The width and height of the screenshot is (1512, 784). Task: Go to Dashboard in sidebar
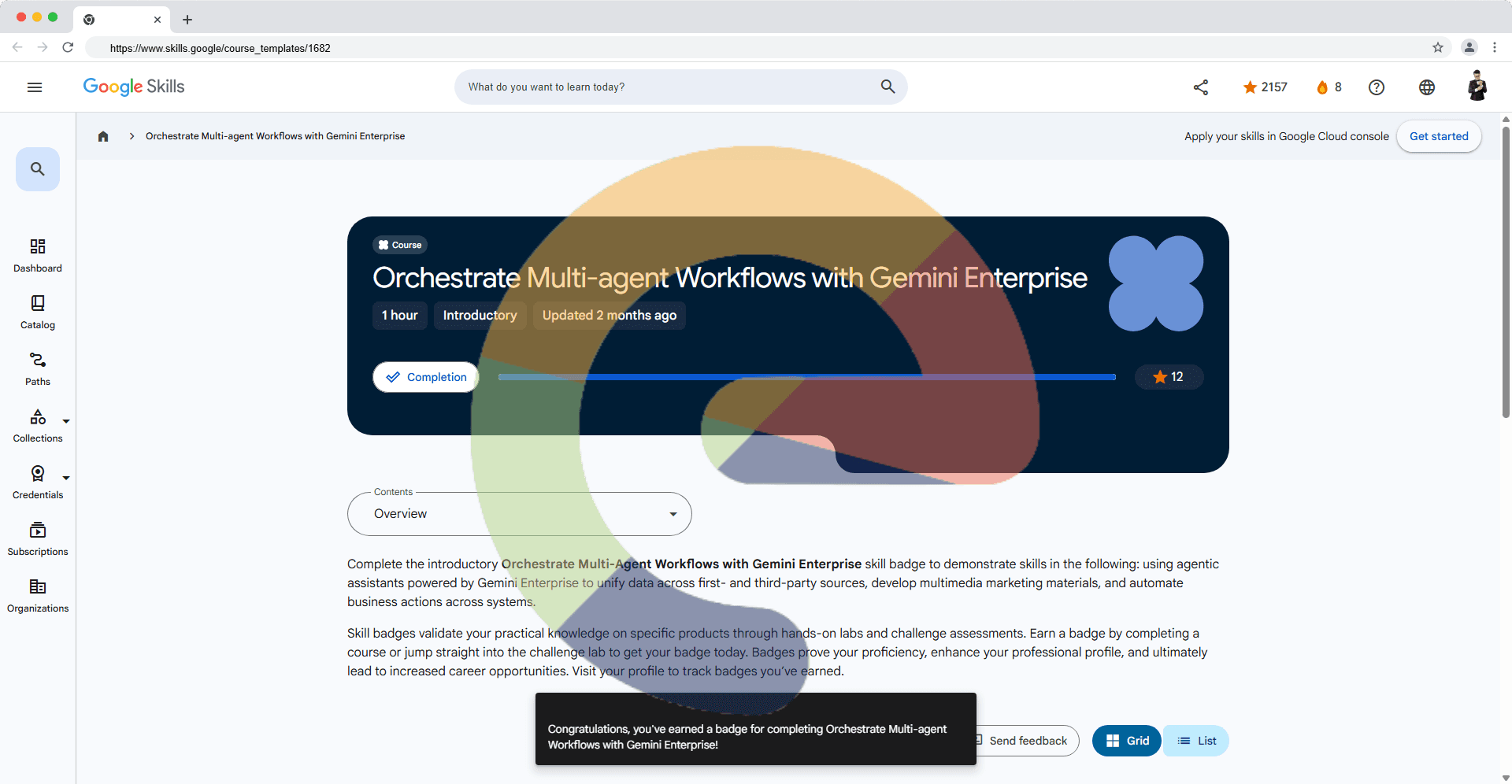[38, 256]
